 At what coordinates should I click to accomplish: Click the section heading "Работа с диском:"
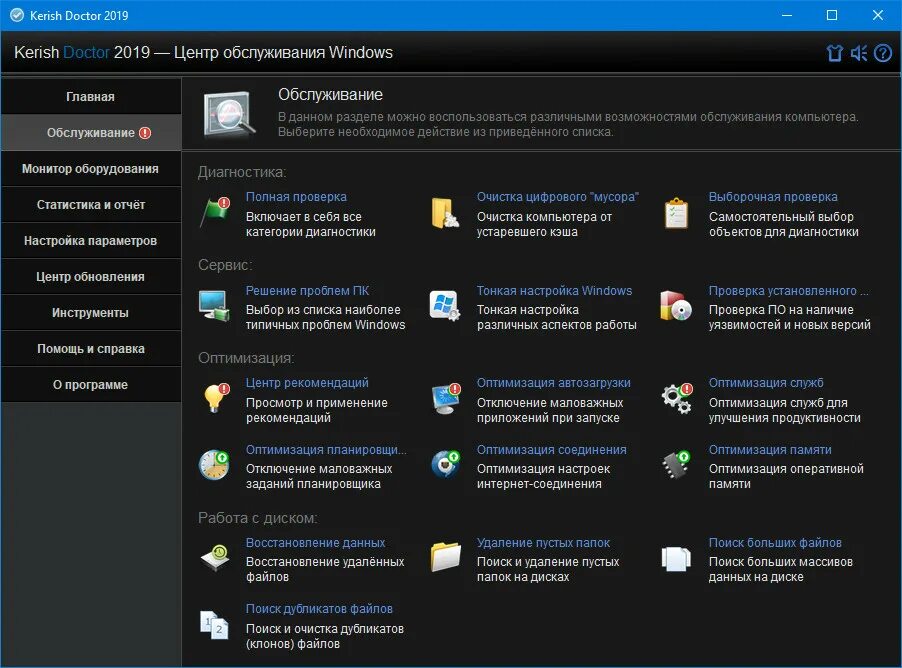click(258, 518)
